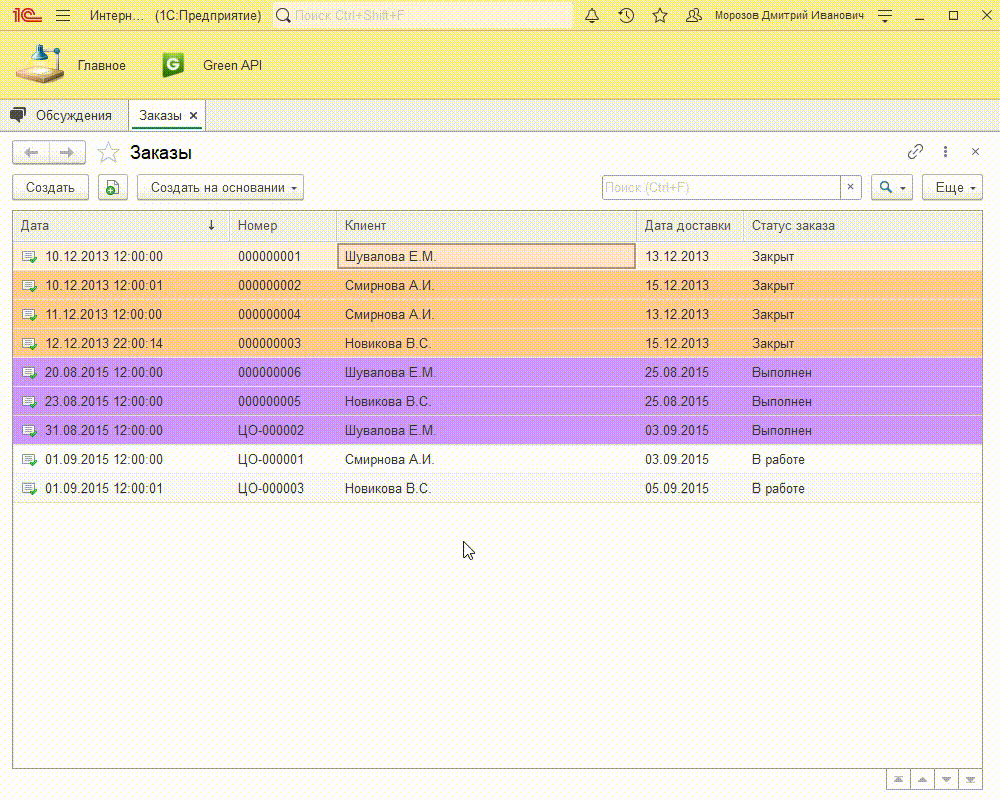Switch to the Обсуждения tab
The image size is (1000, 800).
point(64,115)
